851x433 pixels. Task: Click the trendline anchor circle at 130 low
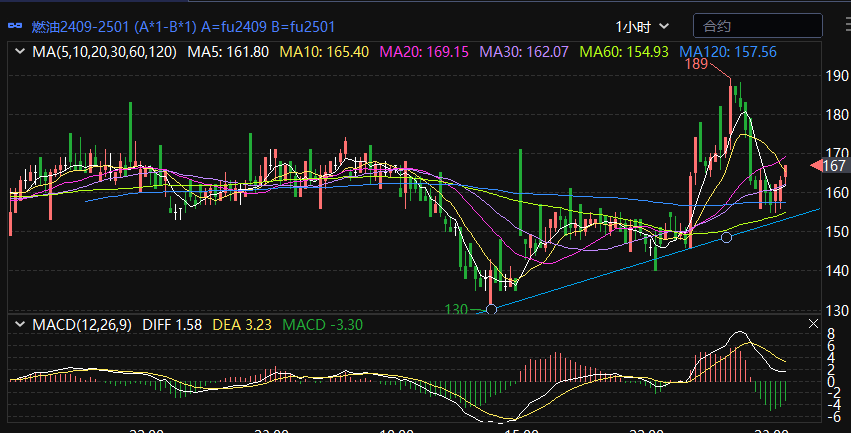(x=491, y=310)
